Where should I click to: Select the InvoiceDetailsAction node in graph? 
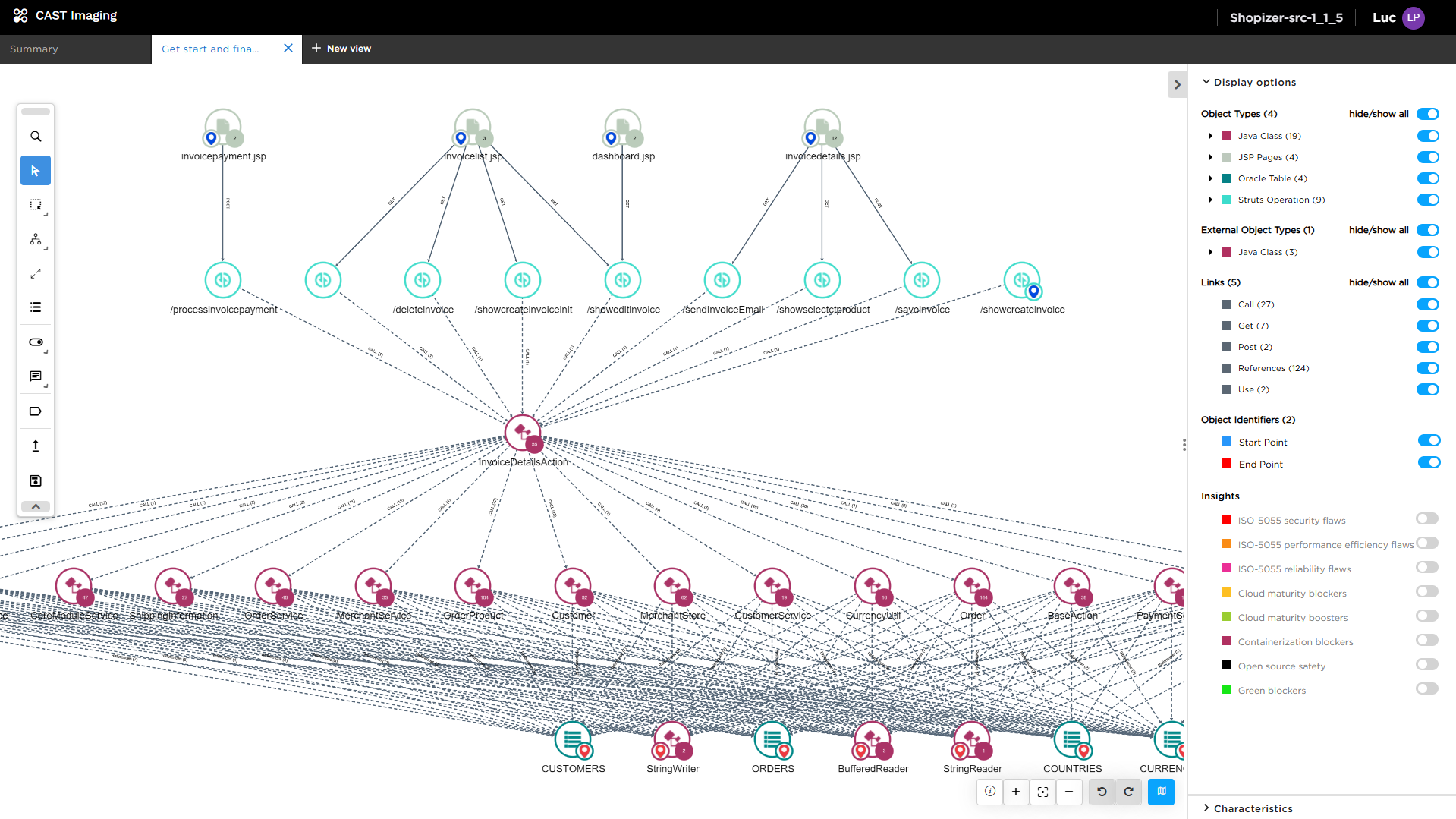(523, 433)
